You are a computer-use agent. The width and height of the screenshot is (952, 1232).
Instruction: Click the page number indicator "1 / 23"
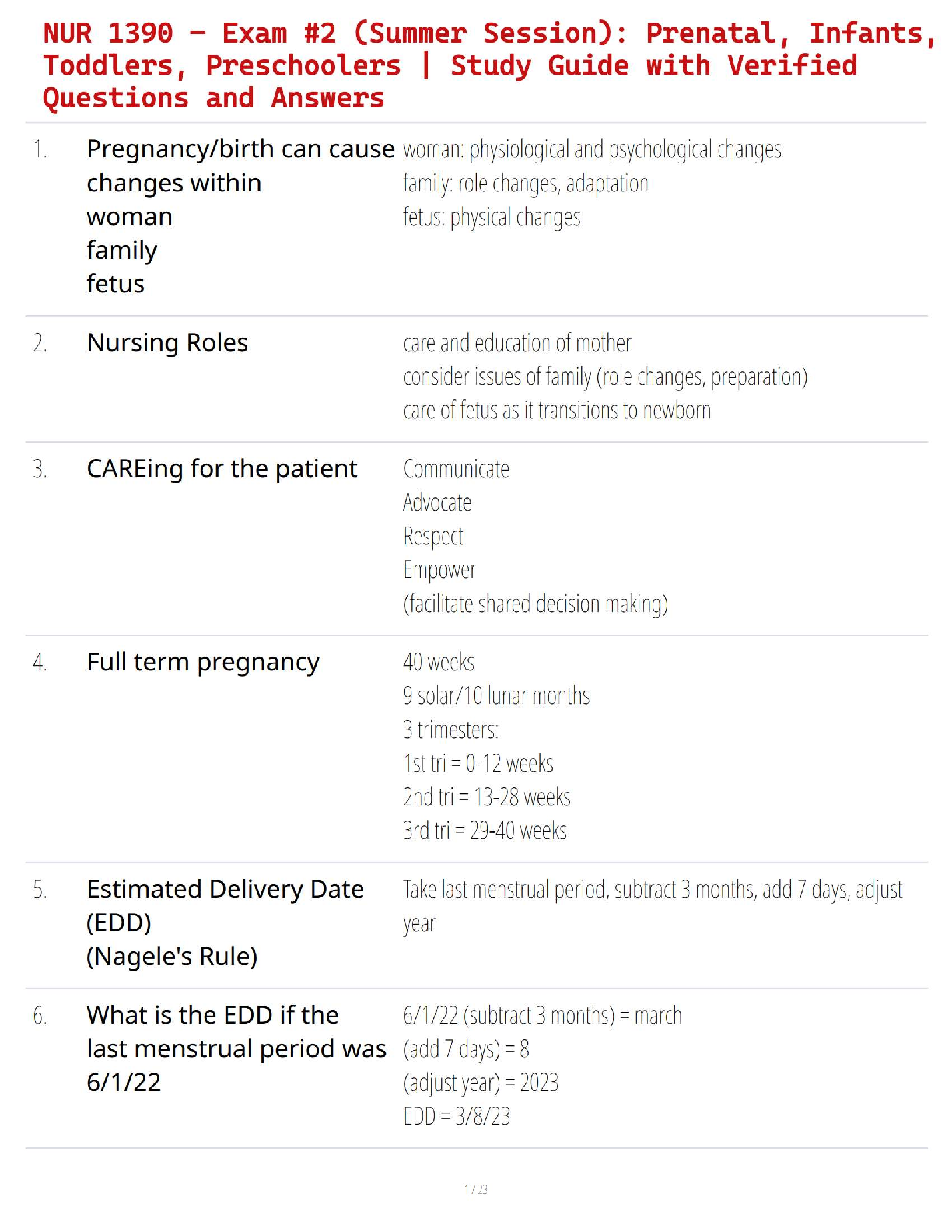pyautogui.click(x=476, y=1189)
